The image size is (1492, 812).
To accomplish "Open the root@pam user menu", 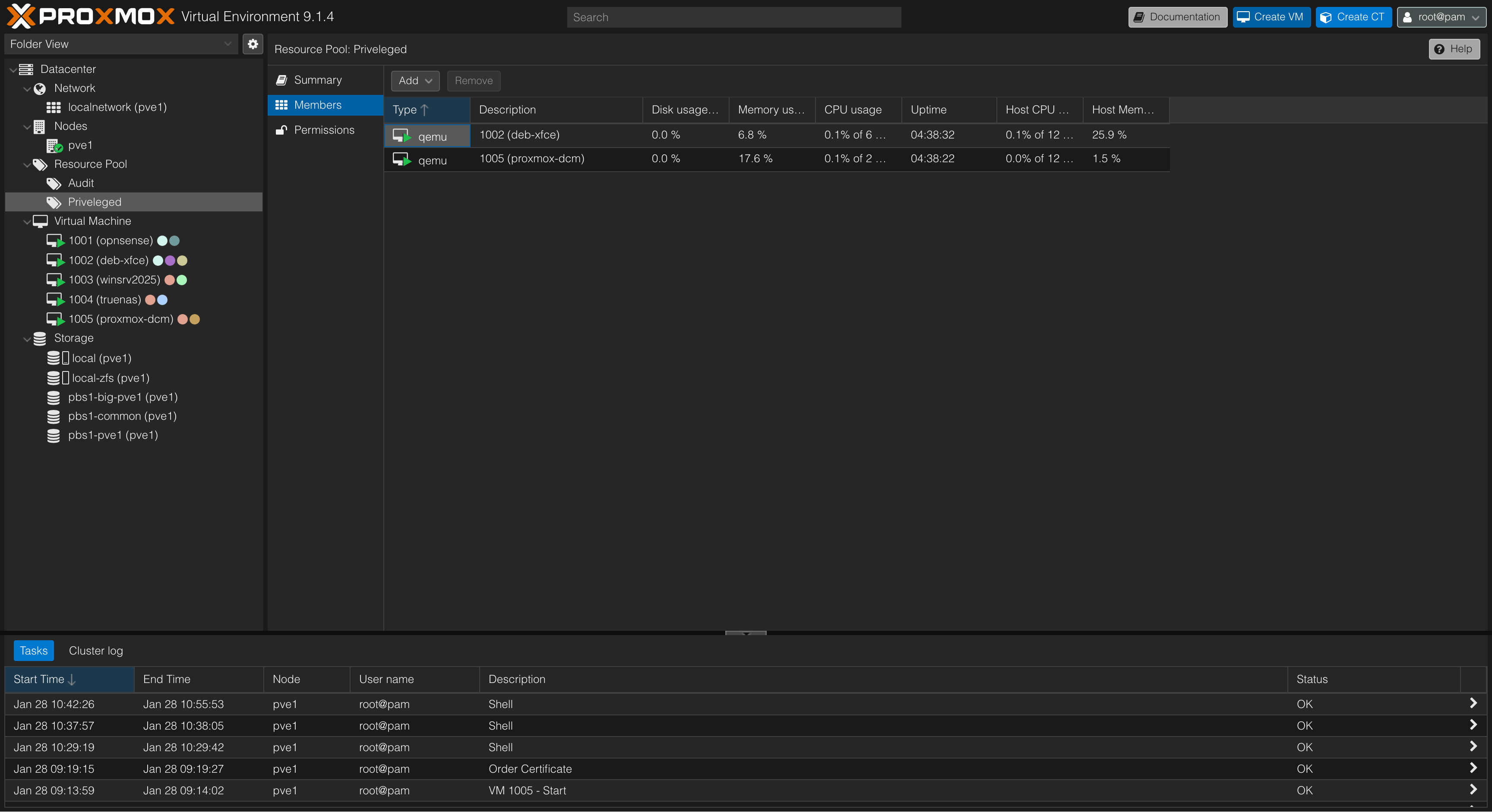I will [x=1441, y=17].
